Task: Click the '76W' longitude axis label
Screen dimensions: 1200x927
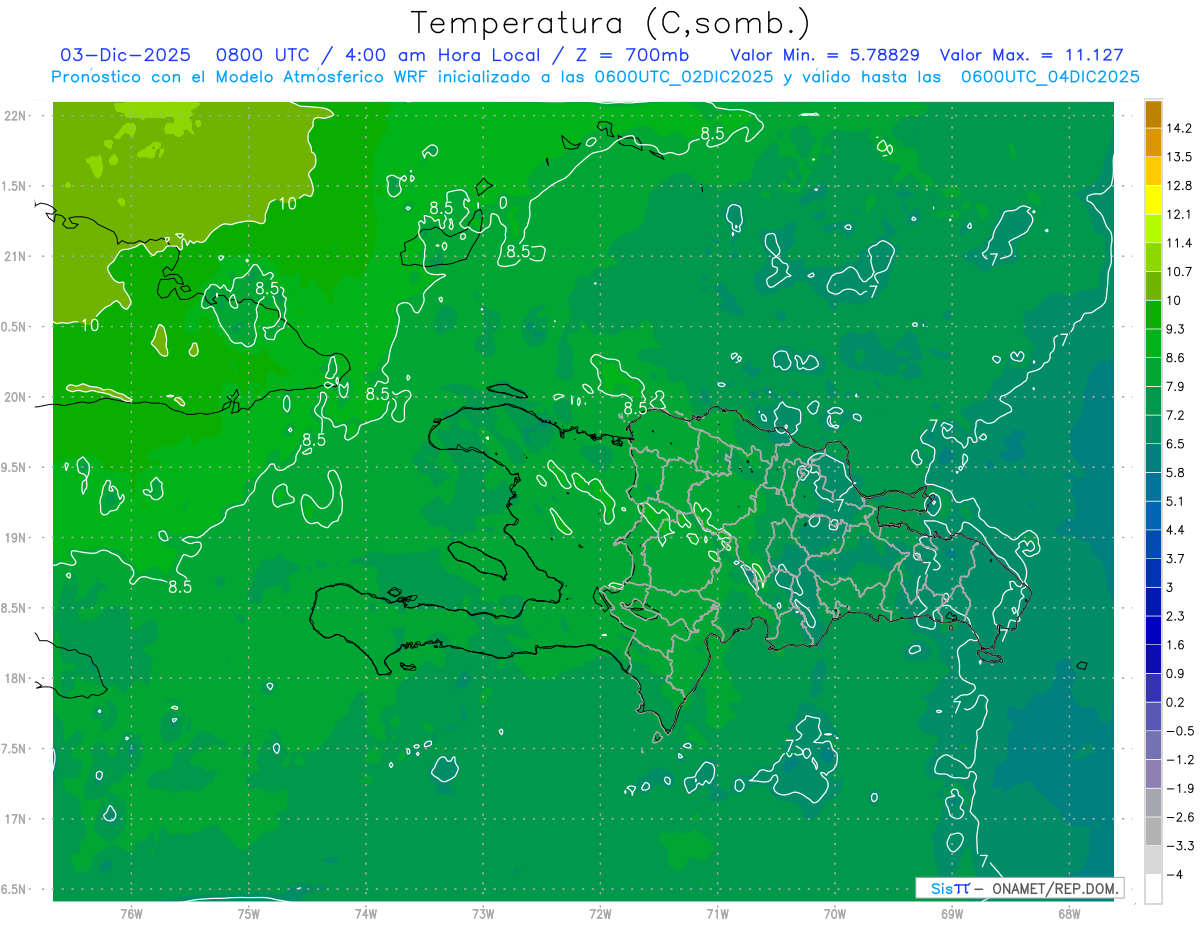Action: pyautogui.click(x=131, y=914)
